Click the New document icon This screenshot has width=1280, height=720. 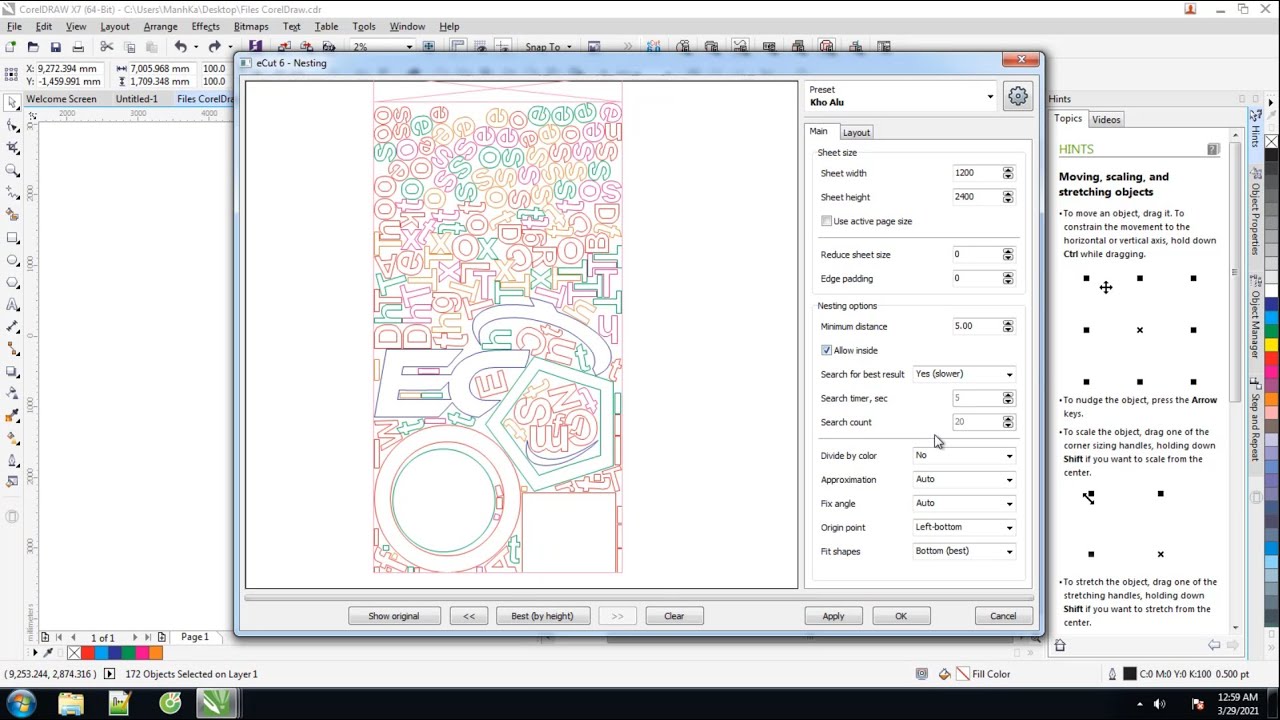tap(10, 47)
